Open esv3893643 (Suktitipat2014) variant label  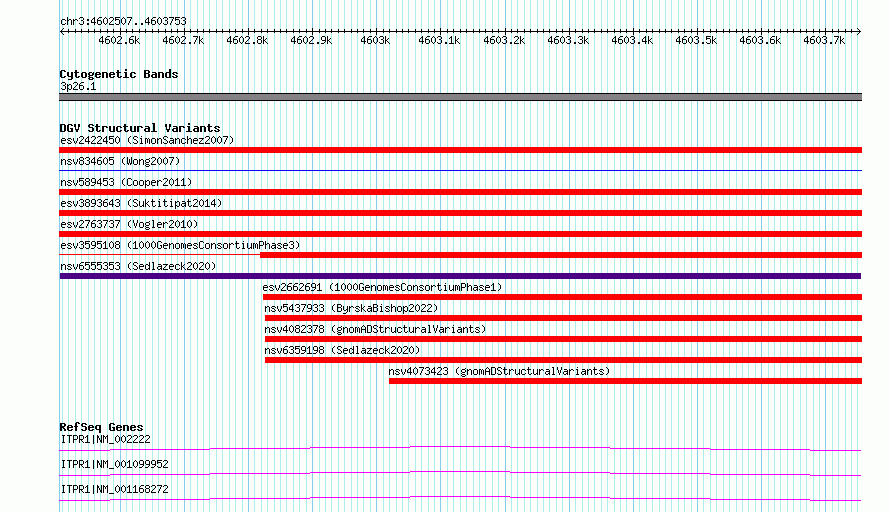pos(141,203)
